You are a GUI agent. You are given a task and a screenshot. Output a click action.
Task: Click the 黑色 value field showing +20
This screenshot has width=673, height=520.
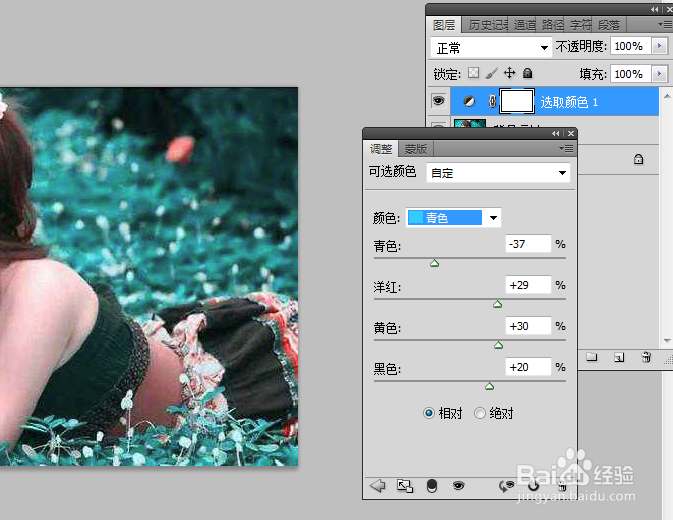pos(528,367)
